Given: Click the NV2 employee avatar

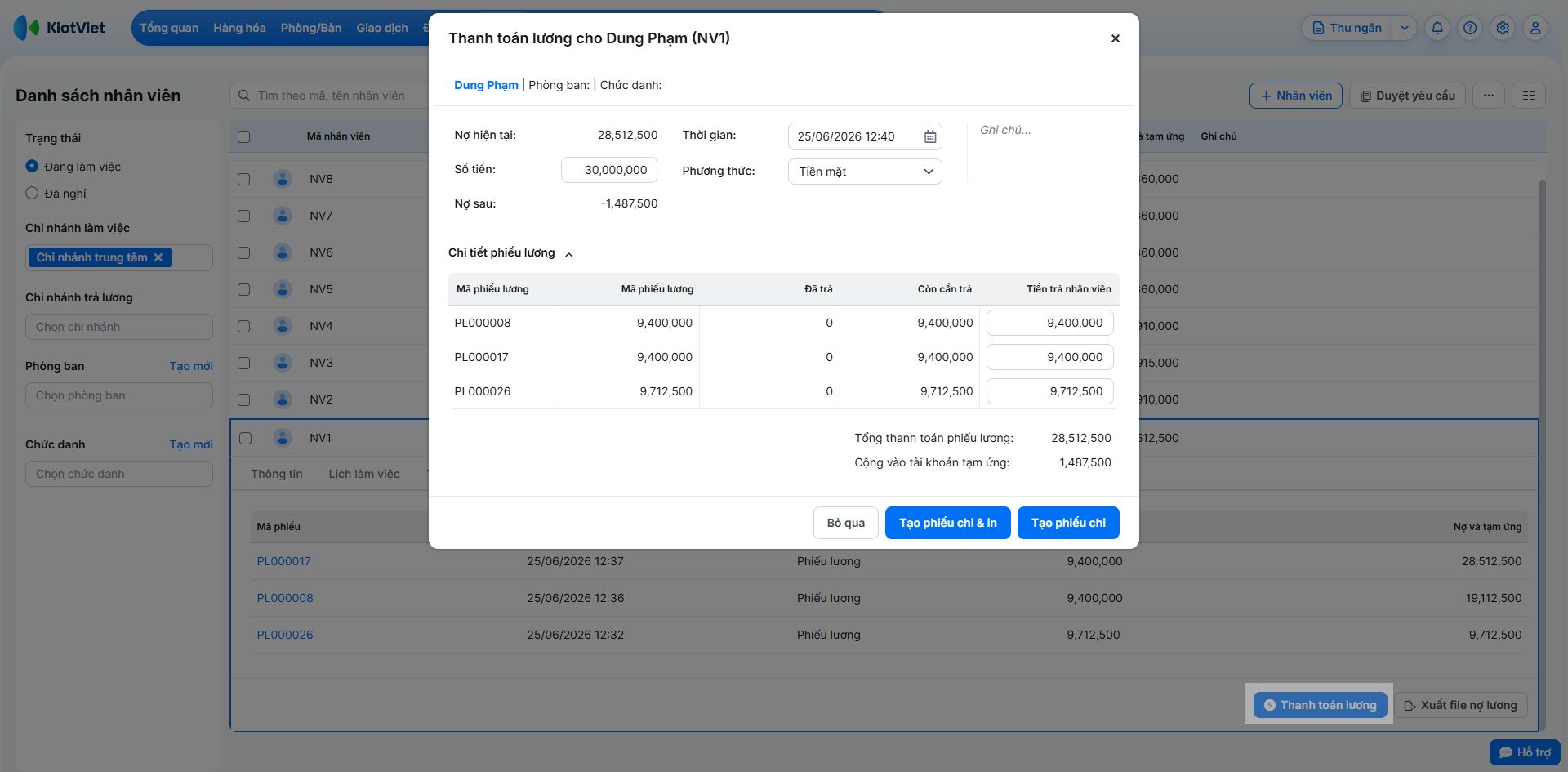Looking at the screenshot, I should pyautogui.click(x=283, y=399).
